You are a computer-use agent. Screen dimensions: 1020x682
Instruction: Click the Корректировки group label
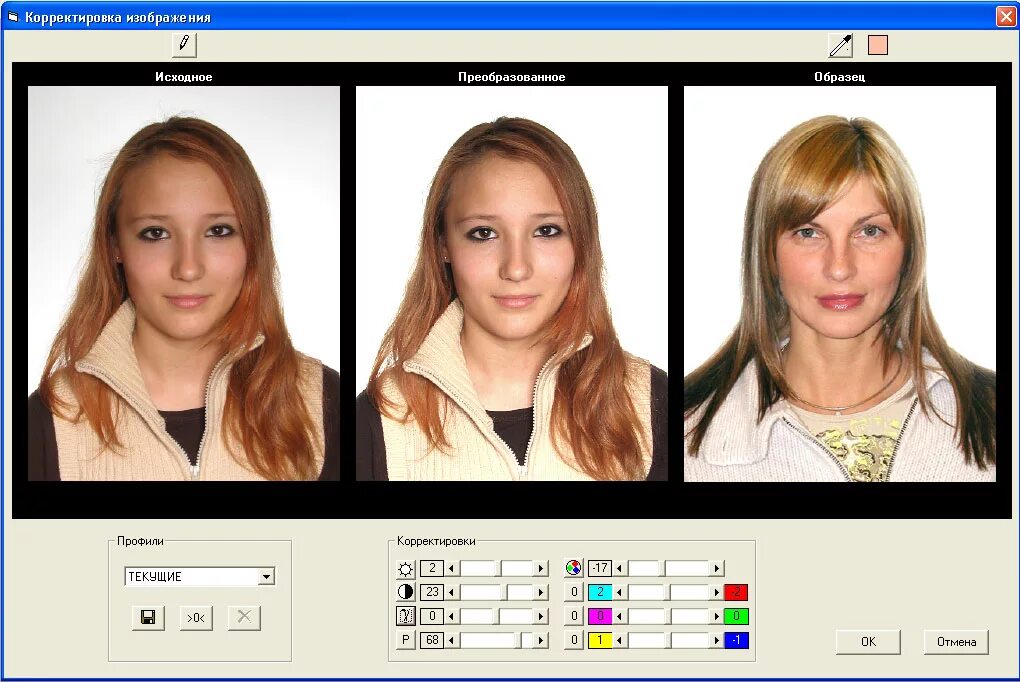436,541
